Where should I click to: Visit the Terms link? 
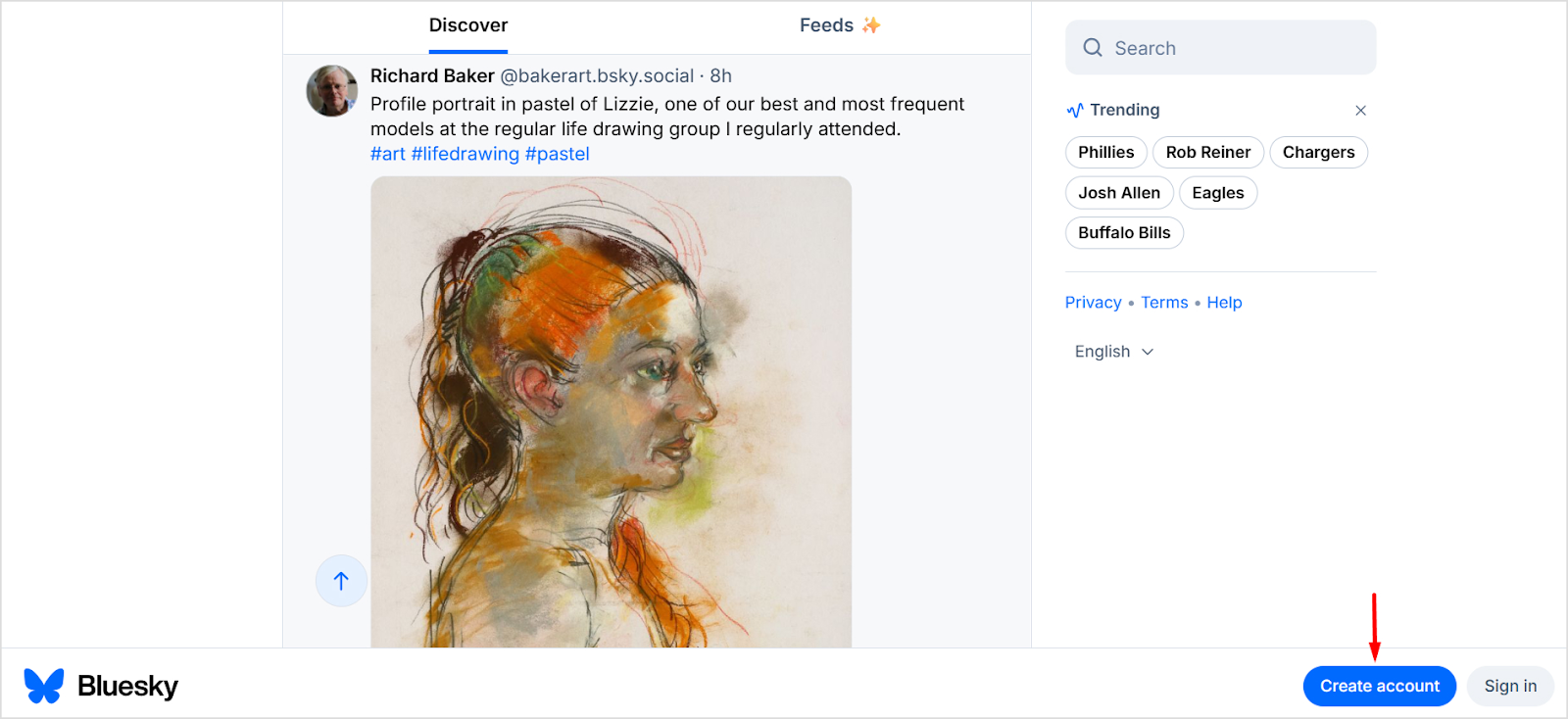[1164, 303]
